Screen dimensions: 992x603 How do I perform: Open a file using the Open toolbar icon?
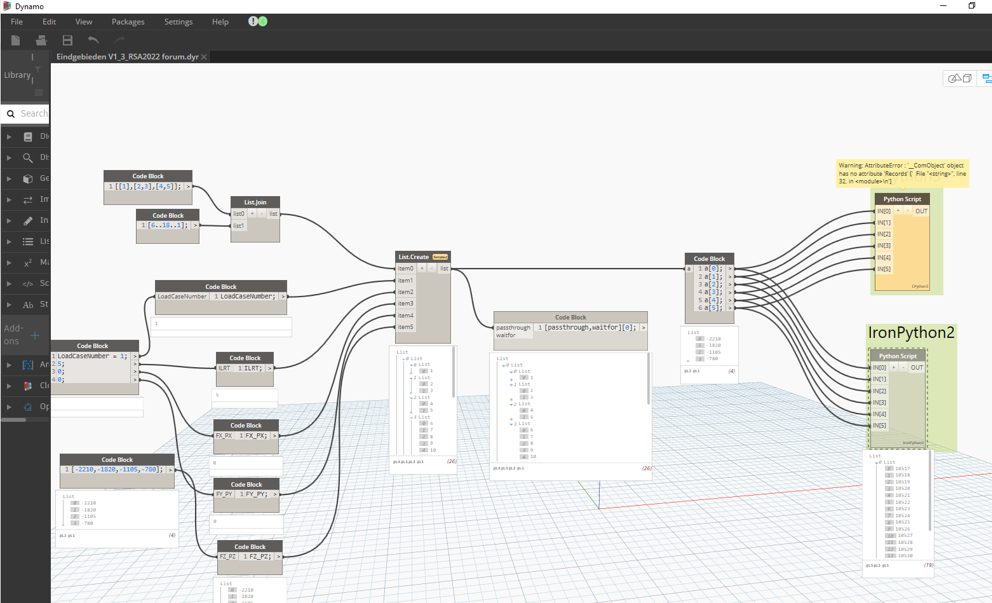[40, 40]
